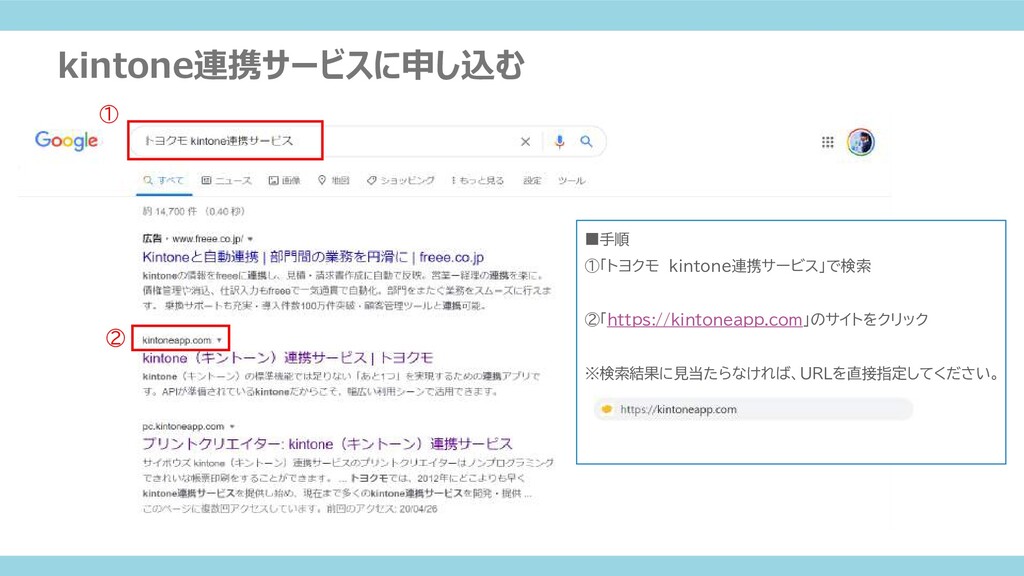Switch to the ショッピング tab
1024x576 pixels.
(x=400, y=180)
